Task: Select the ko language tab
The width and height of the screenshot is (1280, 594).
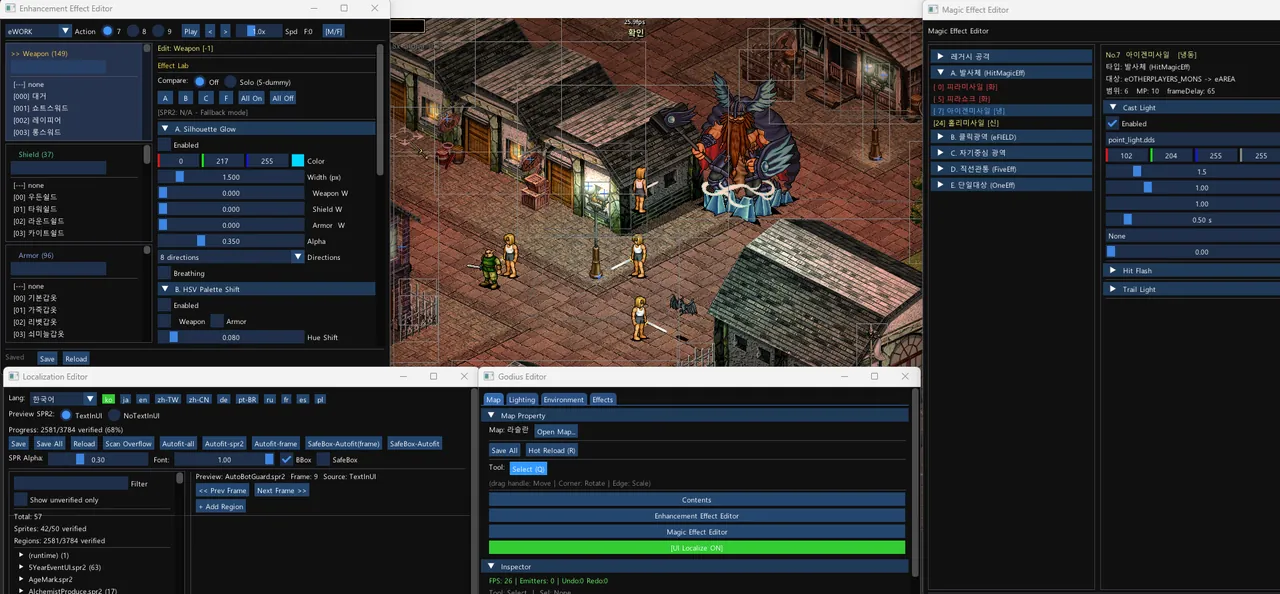Action: point(108,399)
